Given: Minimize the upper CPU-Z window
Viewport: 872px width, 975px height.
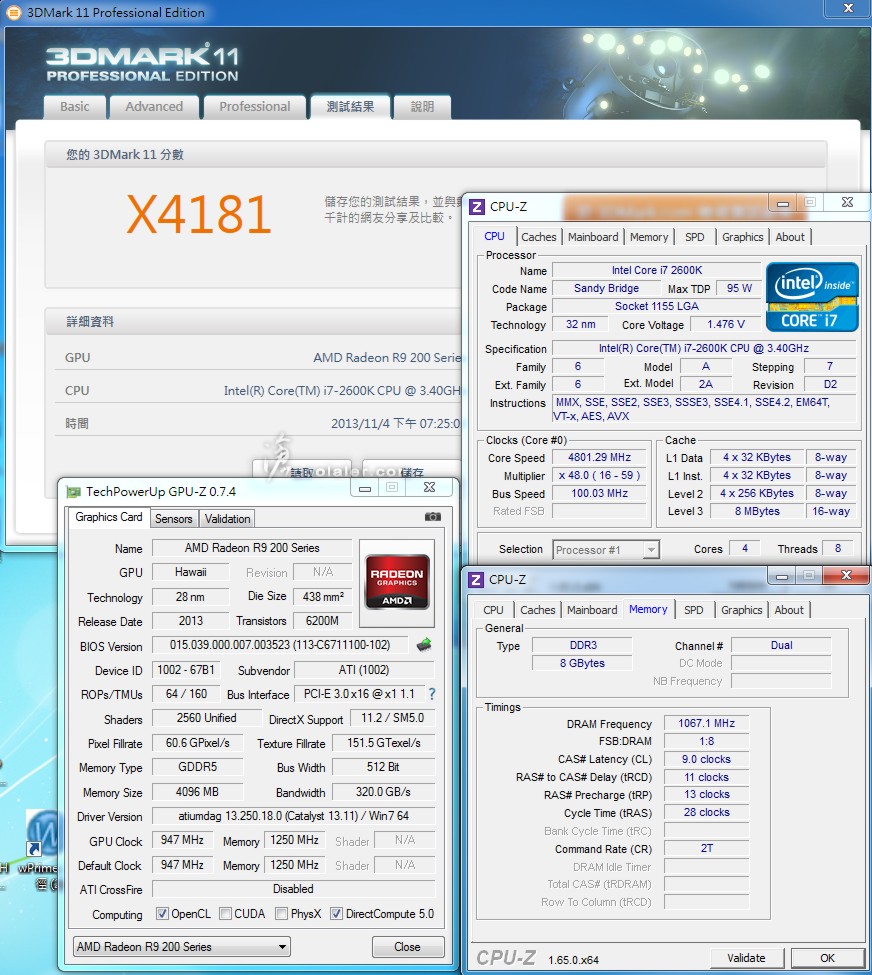Looking at the screenshot, I should (783, 203).
